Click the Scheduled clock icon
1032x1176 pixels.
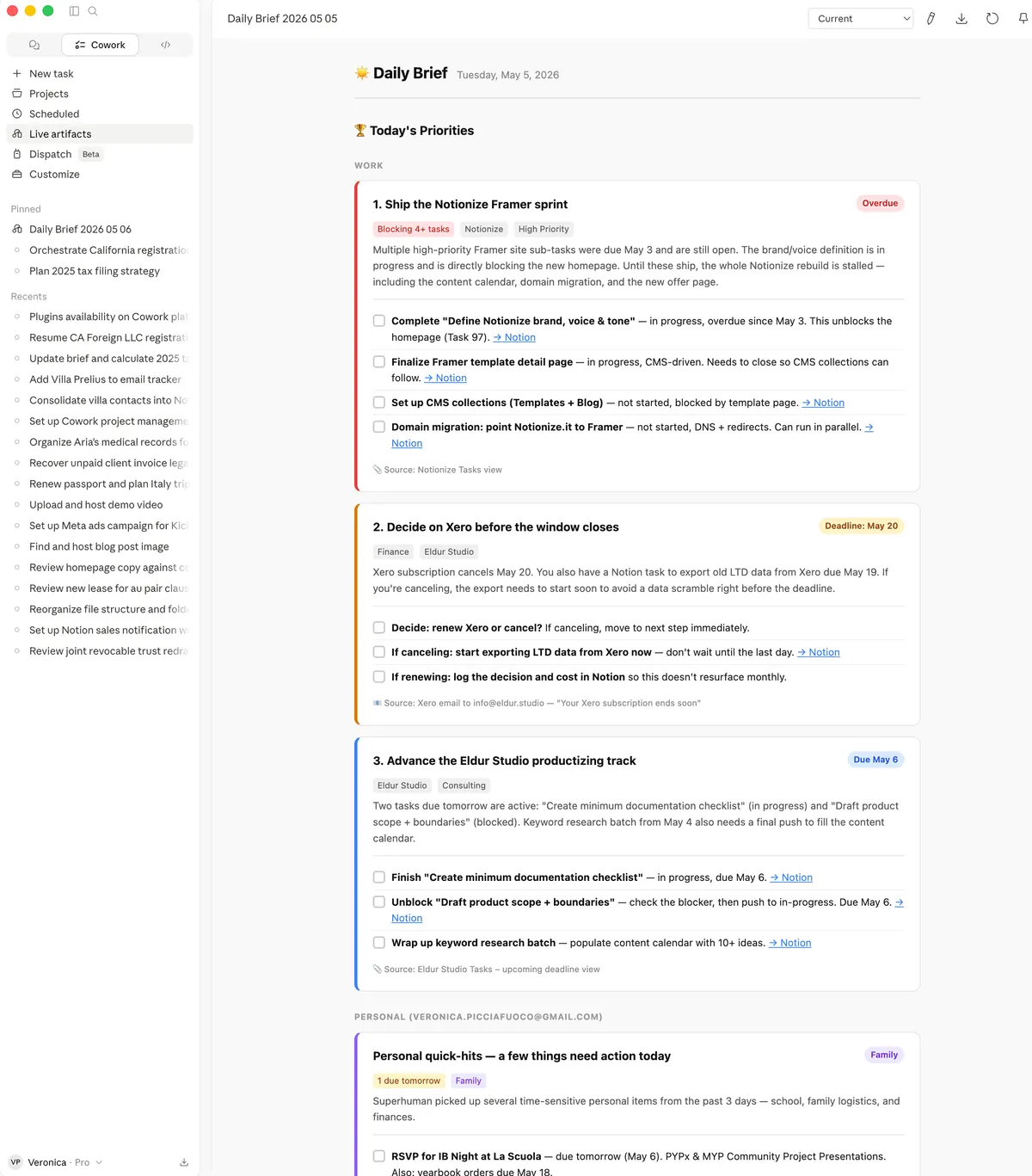17,114
